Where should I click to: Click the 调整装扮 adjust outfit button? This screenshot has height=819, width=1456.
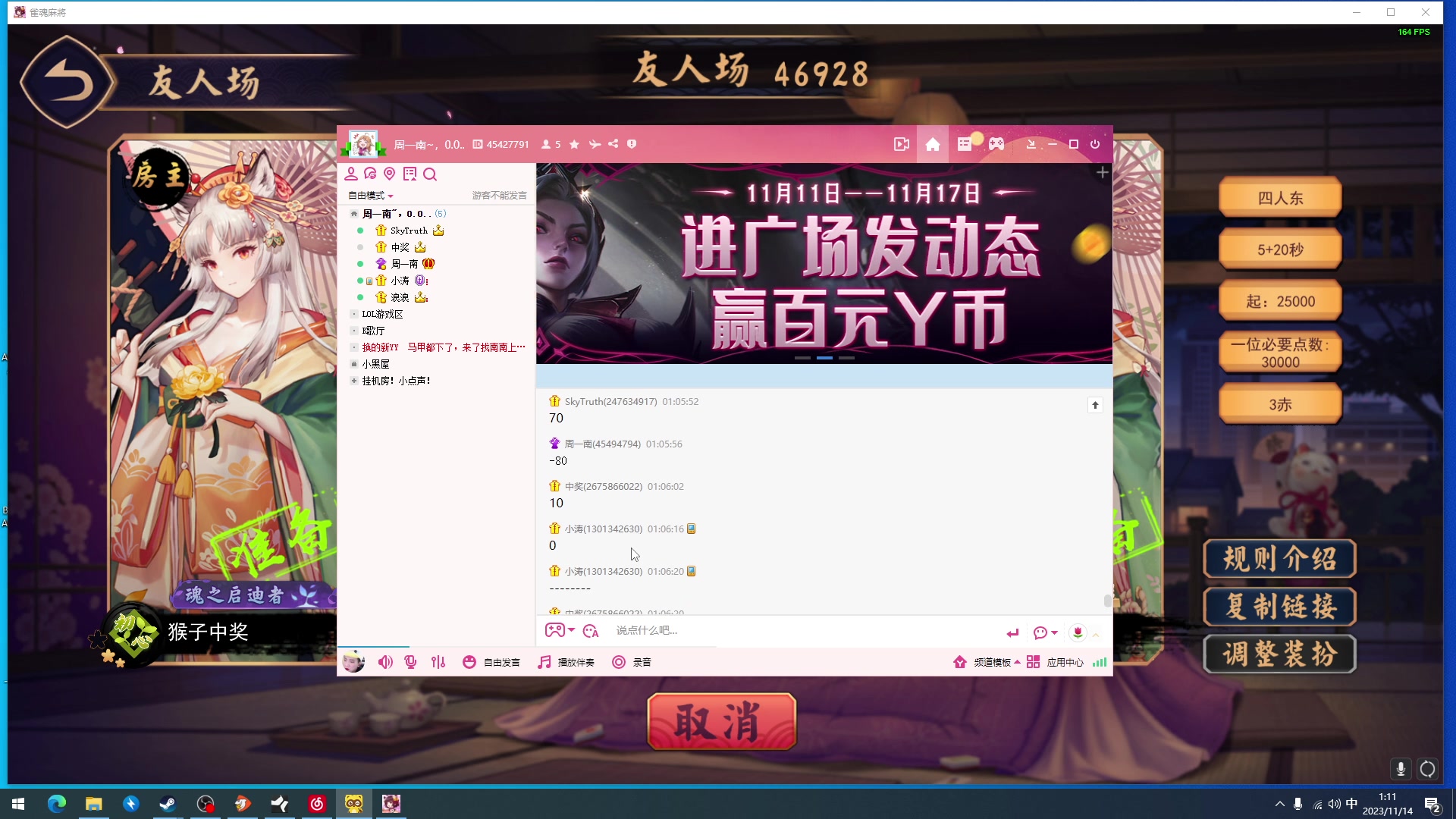(1280, 654)
